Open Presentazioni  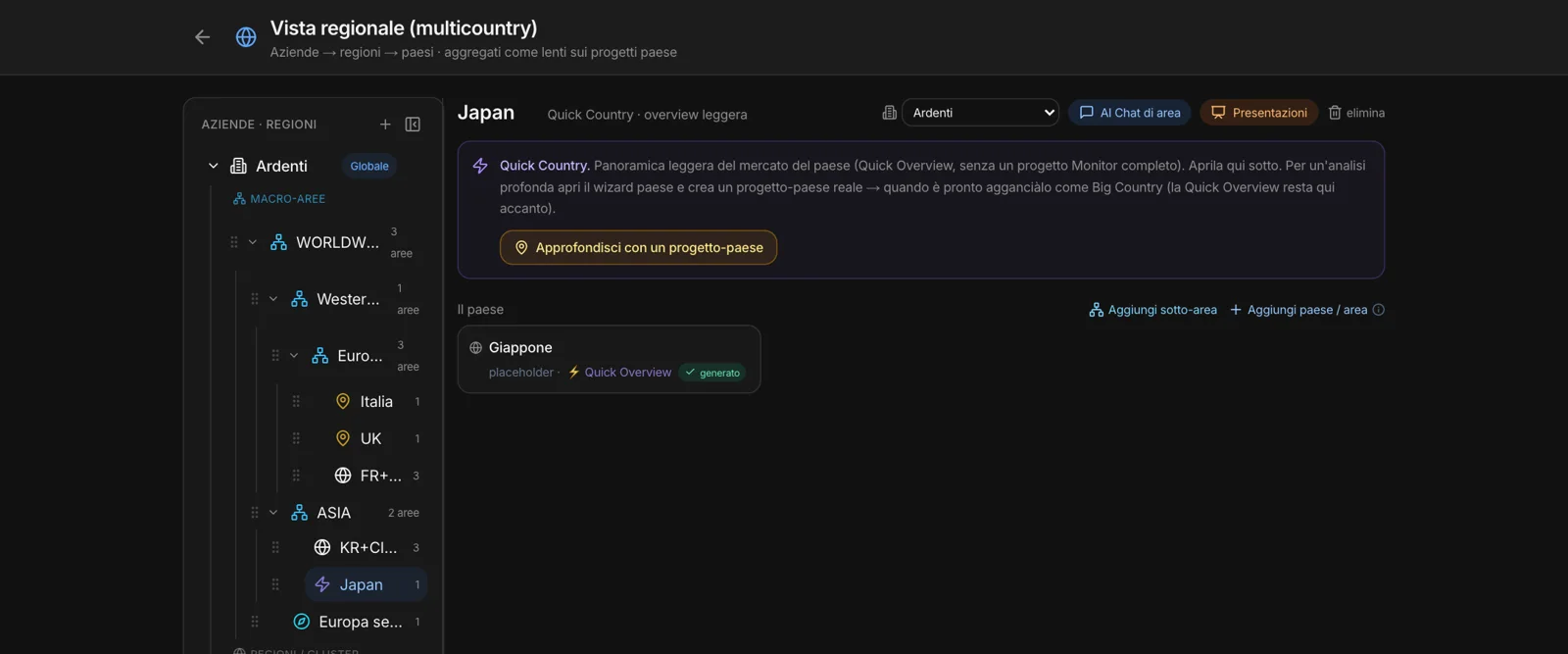point(1259,113)
